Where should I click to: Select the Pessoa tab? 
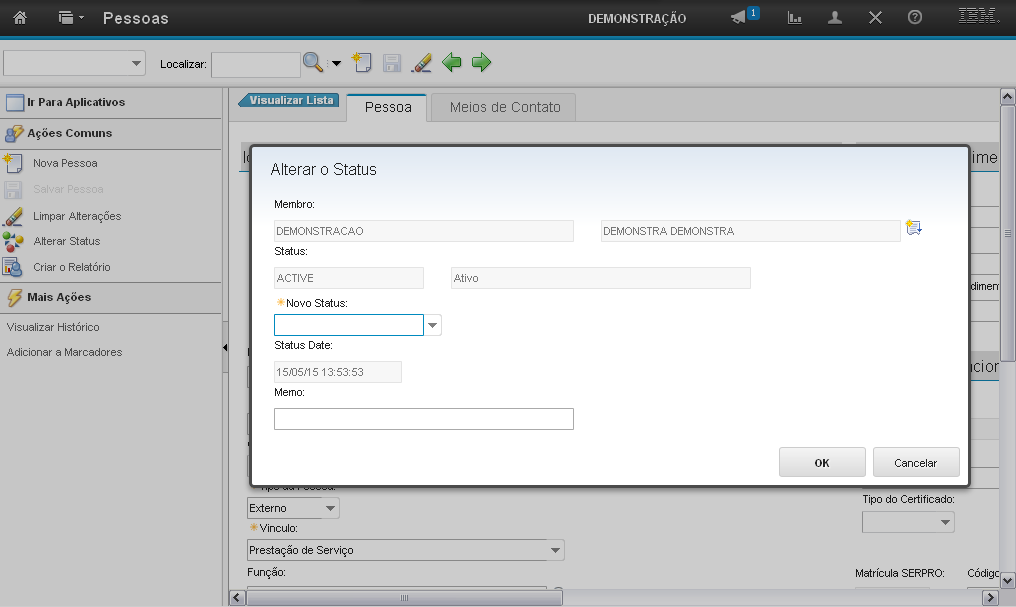click(x=388, y=107)
